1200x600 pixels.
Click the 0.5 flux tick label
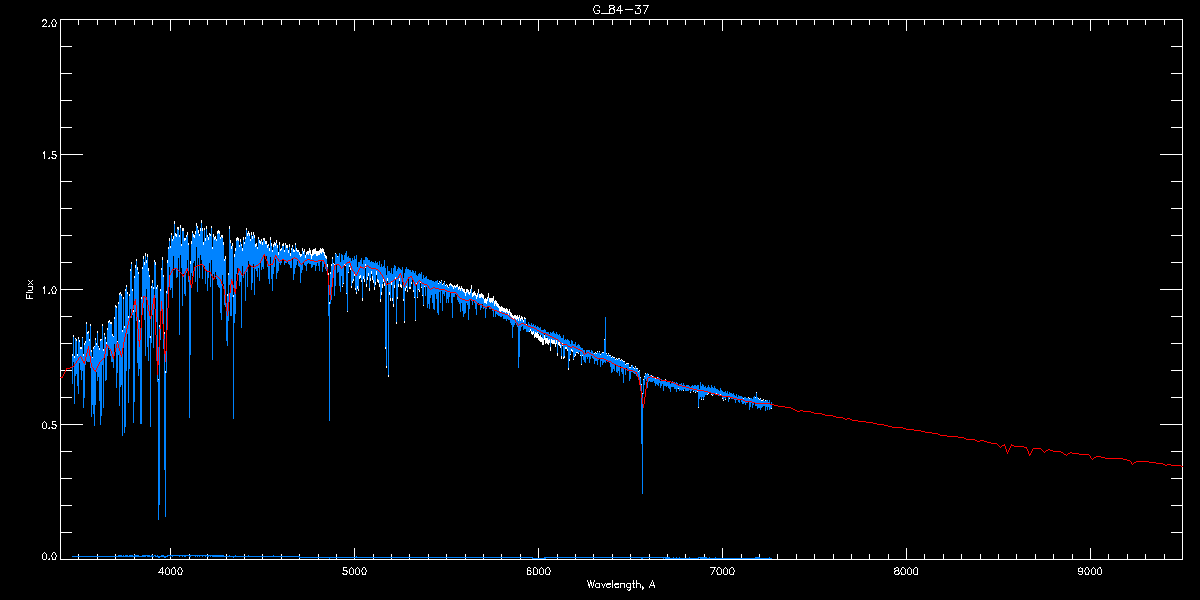click(48, 424)
